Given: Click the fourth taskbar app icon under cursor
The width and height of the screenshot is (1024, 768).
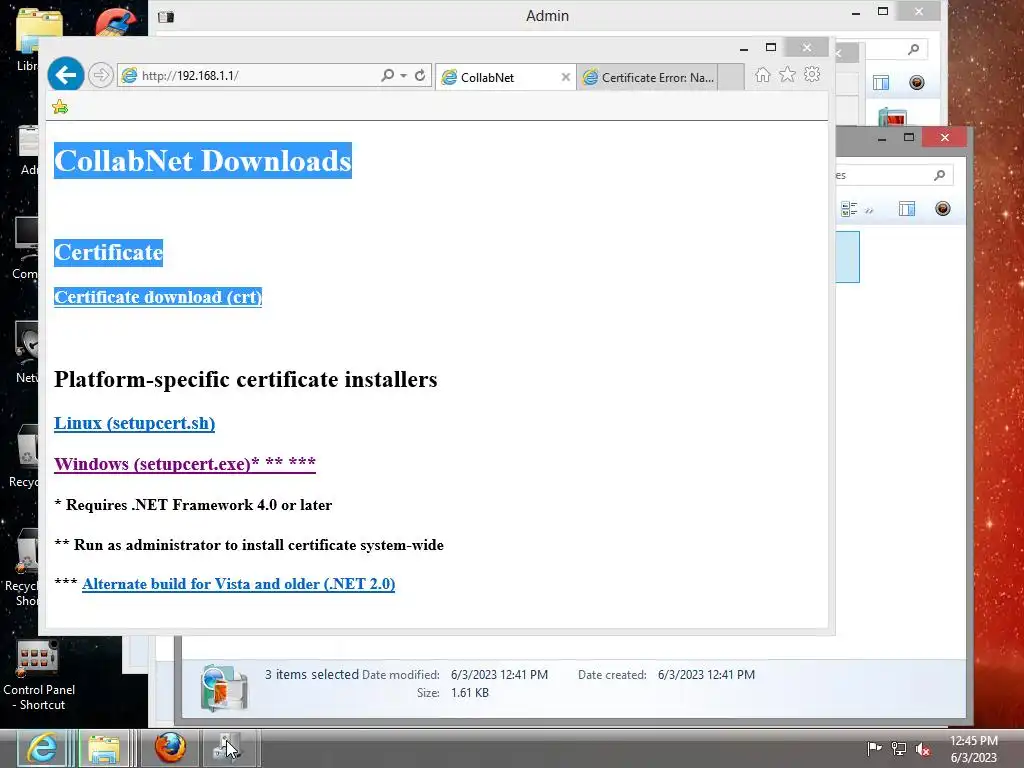Looking at the screenshot, I should point(229,748).
